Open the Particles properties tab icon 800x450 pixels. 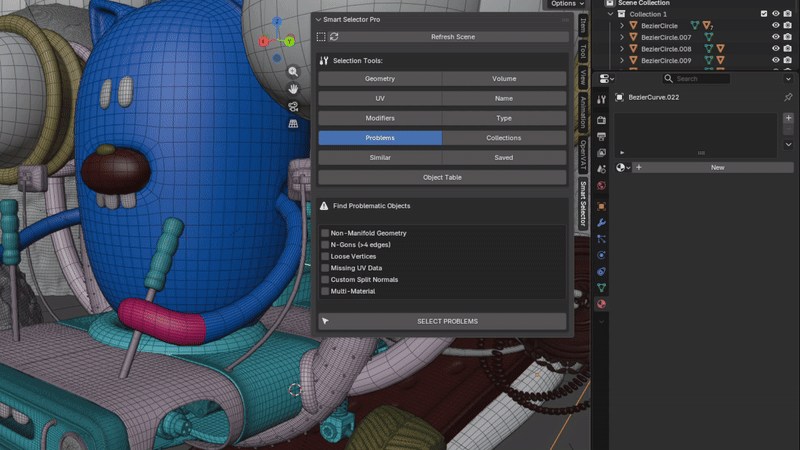[x=602, y=239]
